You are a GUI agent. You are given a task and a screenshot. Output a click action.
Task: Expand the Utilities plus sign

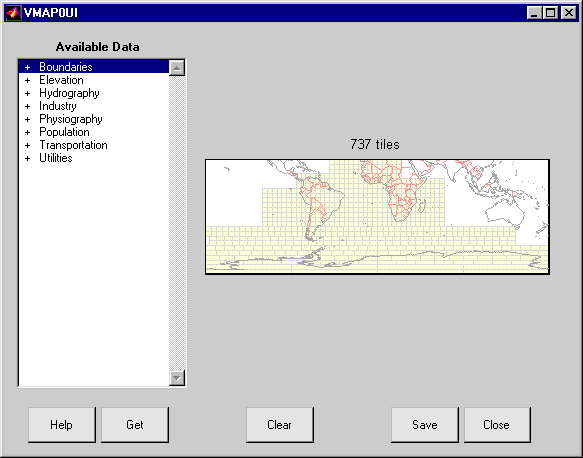(28, 158)
